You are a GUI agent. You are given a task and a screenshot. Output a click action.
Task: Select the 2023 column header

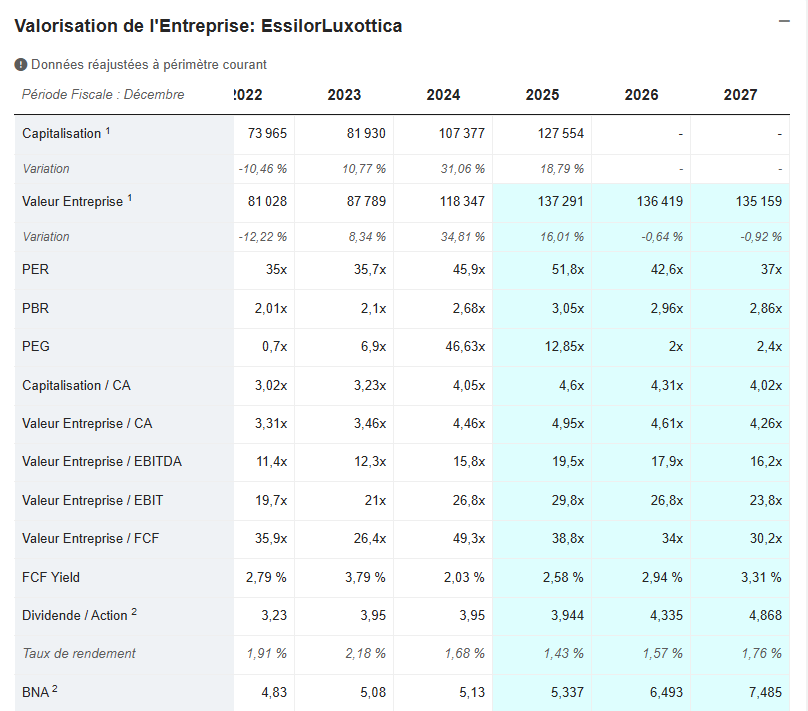click(344, 95)
